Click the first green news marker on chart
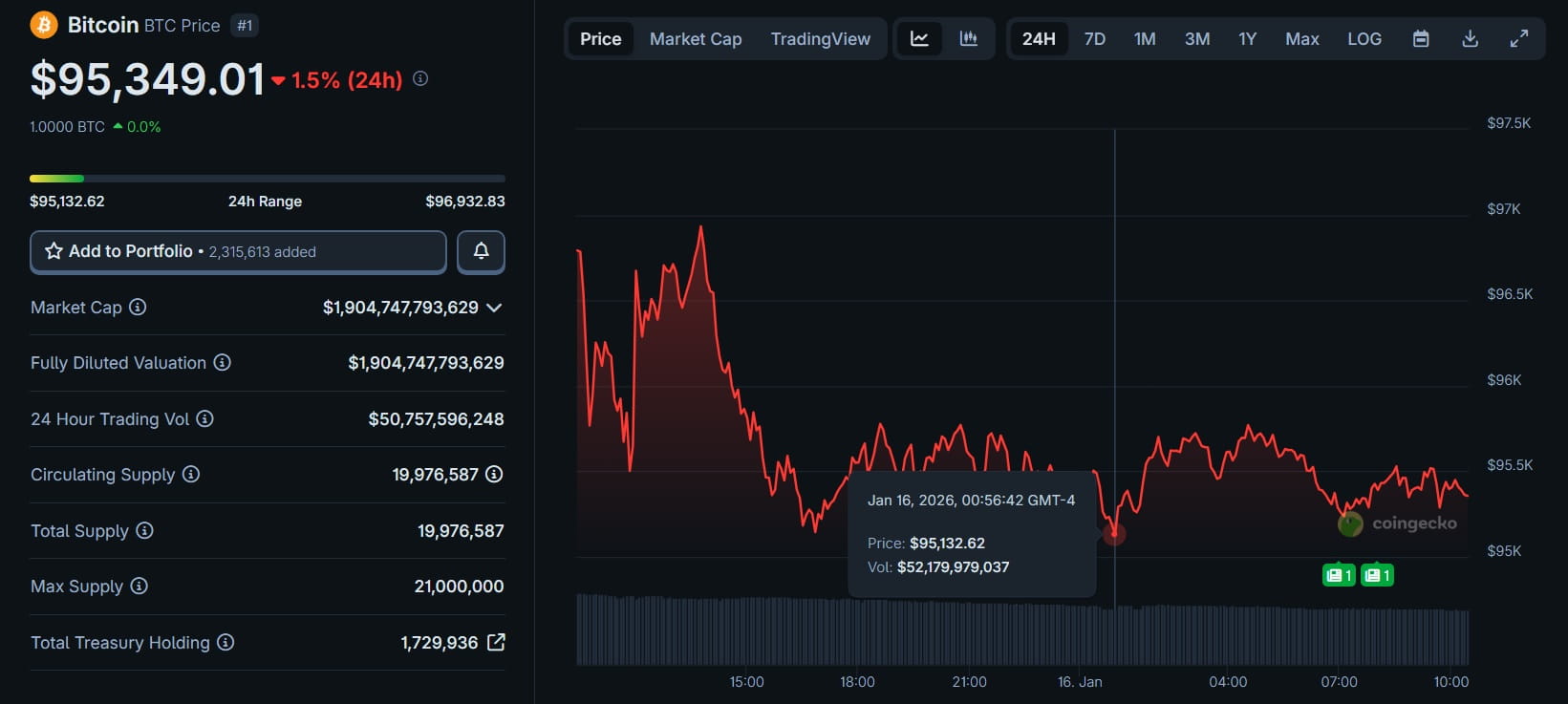This screenshot has width=1568, height=704. 1338,575
